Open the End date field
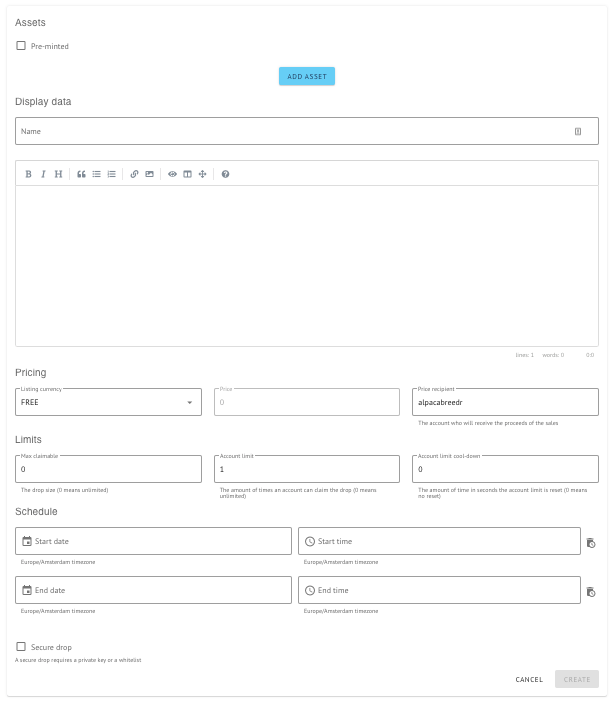This screenshot has height=705, width=614. coord(153,590)
